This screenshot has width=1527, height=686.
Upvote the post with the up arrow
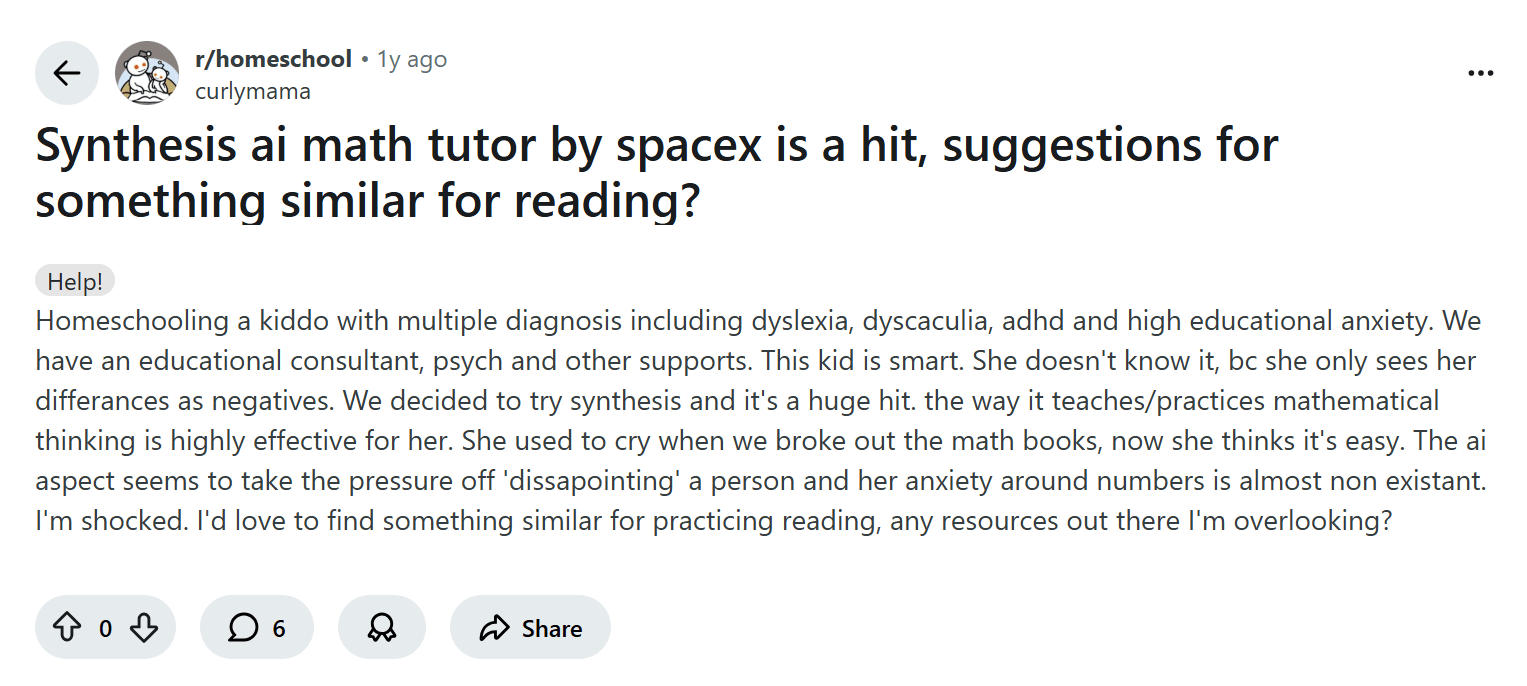click(x=66, y=628)
